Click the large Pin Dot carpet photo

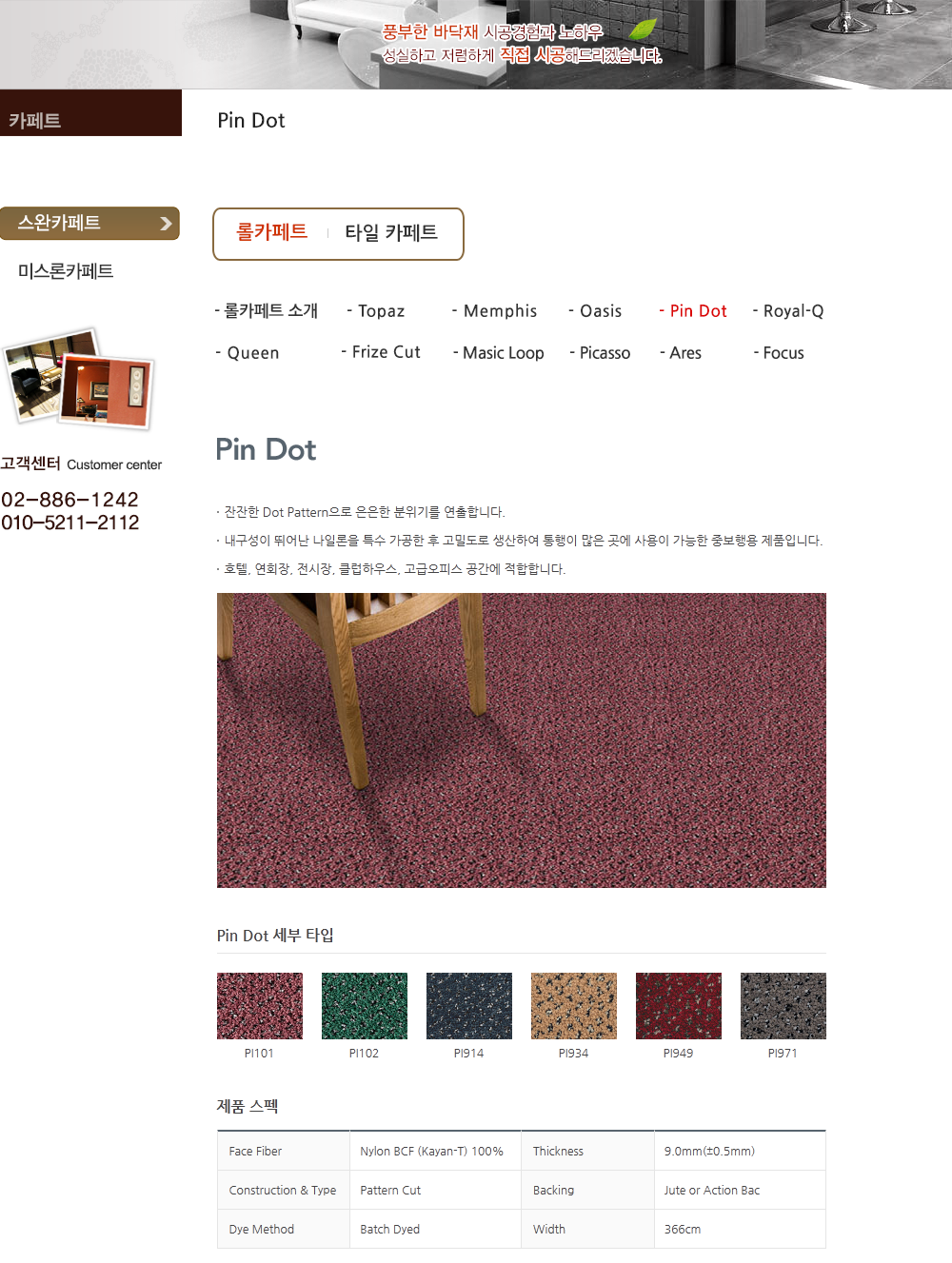(x=522, y=740)
